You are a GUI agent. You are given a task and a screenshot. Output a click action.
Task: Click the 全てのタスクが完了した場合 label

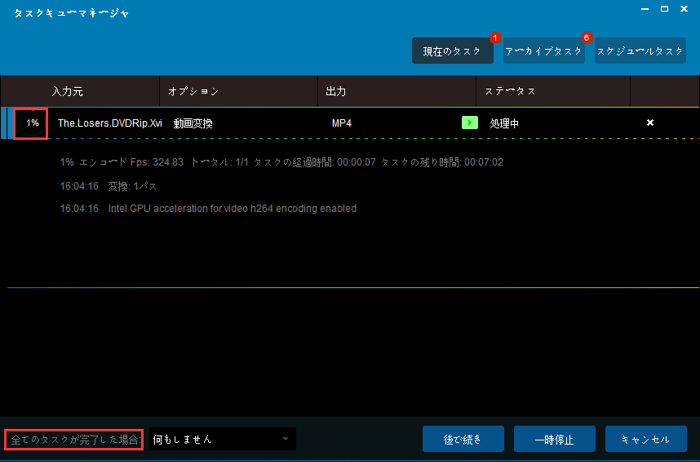(x=74, y=440)
